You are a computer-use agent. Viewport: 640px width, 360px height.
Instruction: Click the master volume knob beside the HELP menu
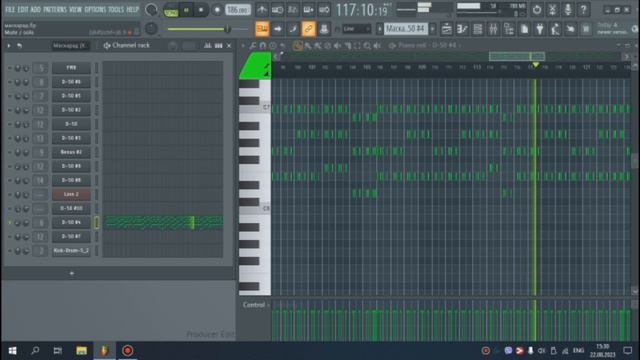(151, 10)
